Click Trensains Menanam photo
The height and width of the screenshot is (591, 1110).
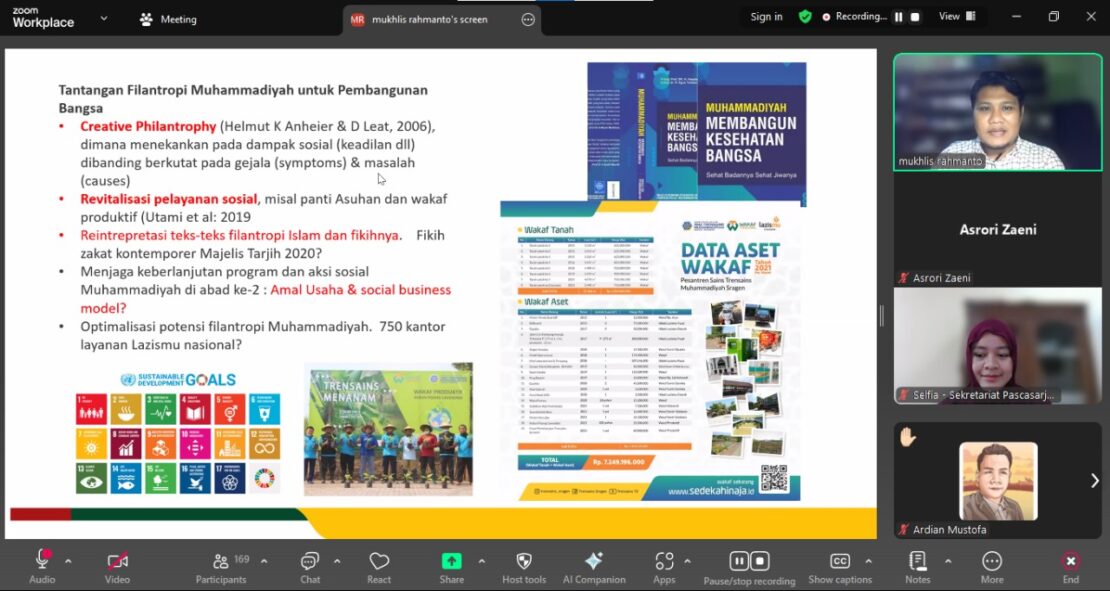pos(388,429)
